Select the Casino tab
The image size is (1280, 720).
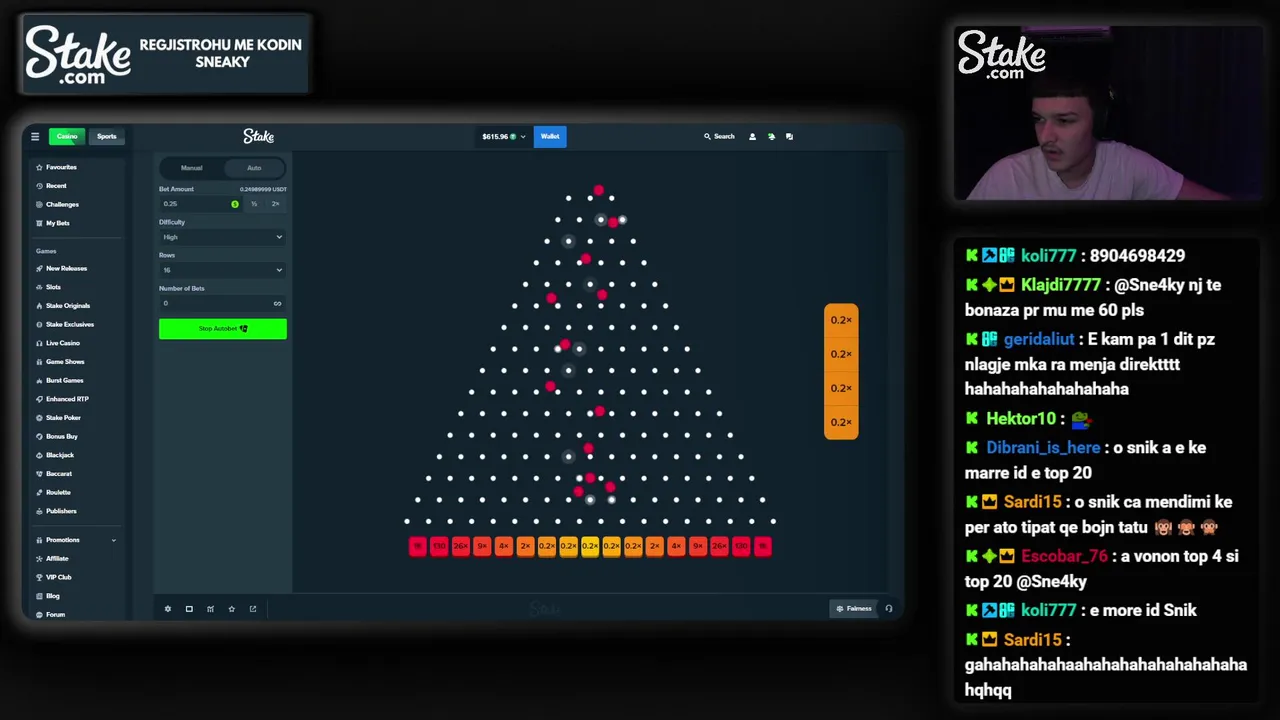(67, 137)
